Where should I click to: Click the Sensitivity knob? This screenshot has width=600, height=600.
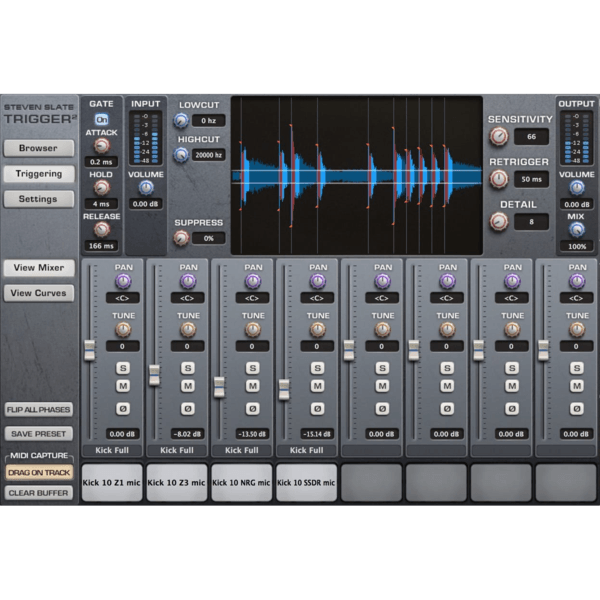(x=499, y=137)
